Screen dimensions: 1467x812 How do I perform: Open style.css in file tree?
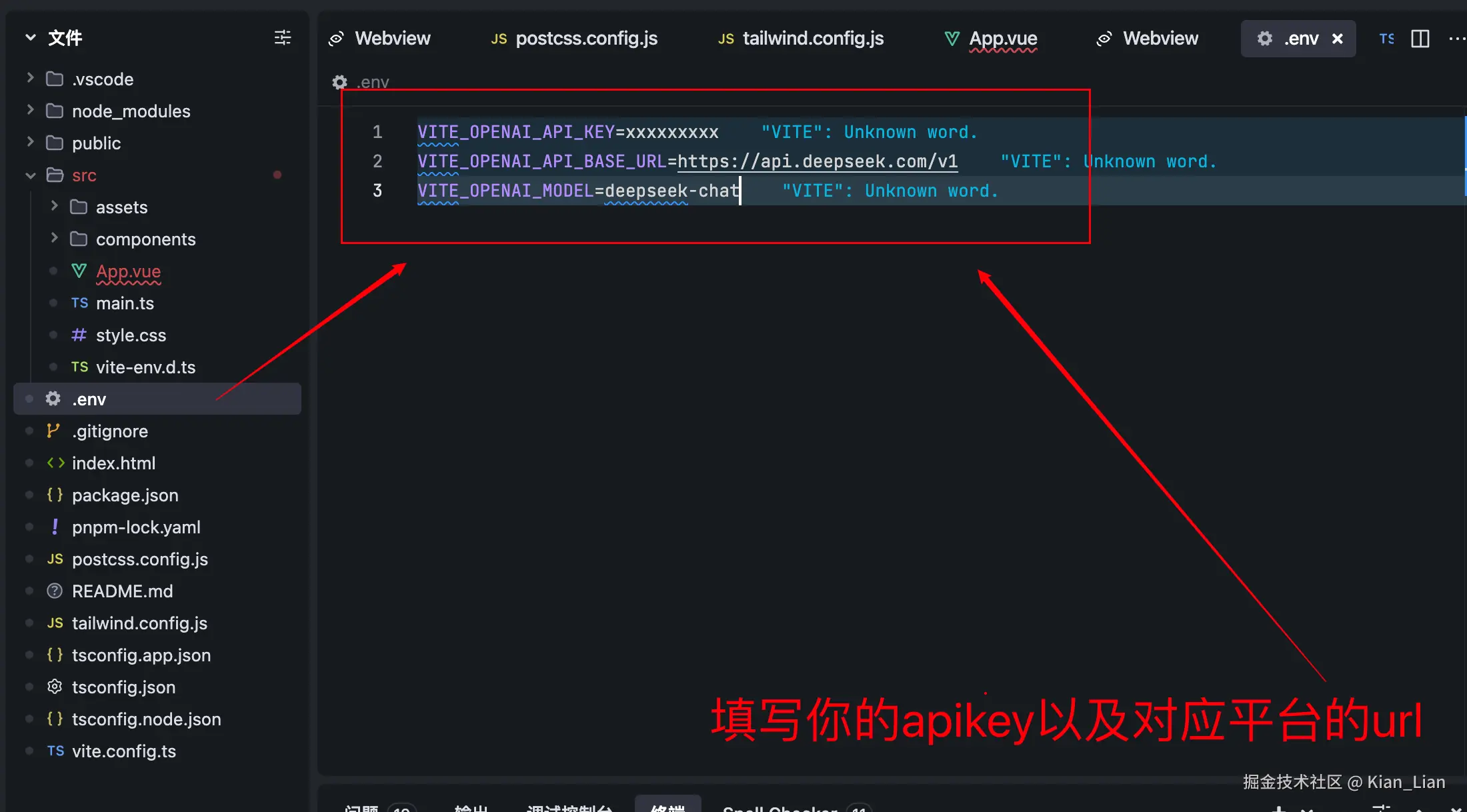pos(131,335)
